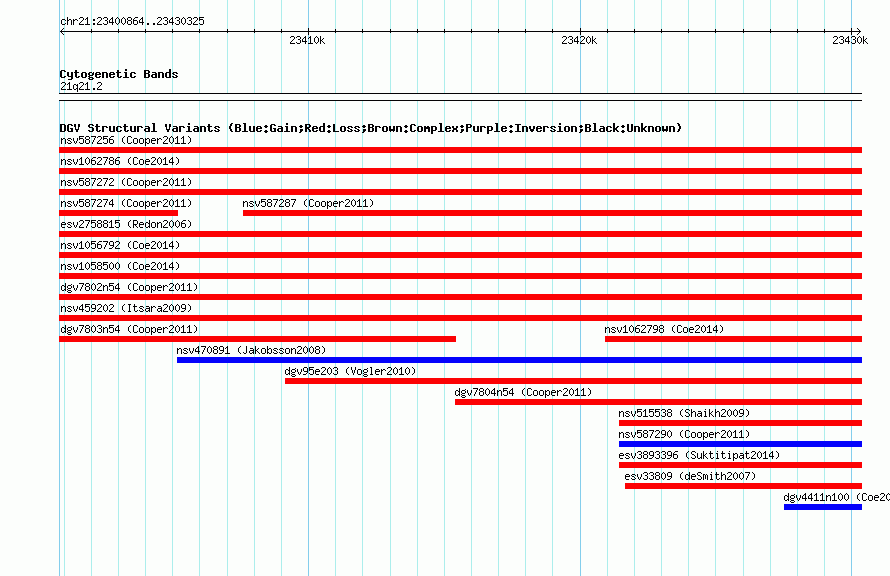Select nsv1058500 (Coe2014) label
890x576 pixels.
(120, 266)
